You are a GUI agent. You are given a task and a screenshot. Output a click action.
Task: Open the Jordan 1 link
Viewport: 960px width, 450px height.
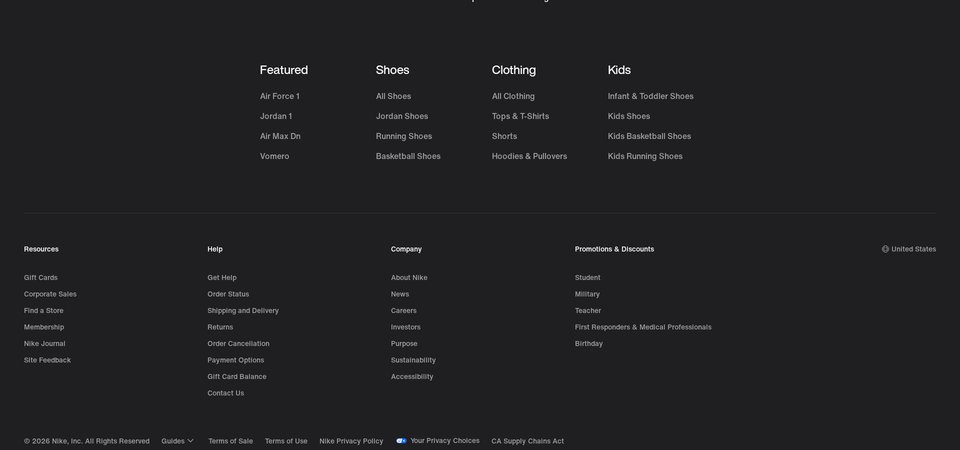[x=276, y=116]
